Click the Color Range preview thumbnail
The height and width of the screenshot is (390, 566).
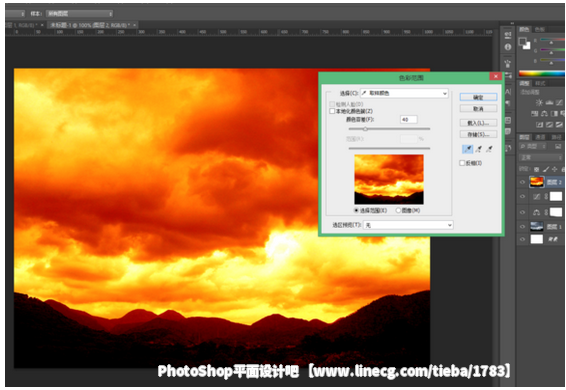[389, 179]
